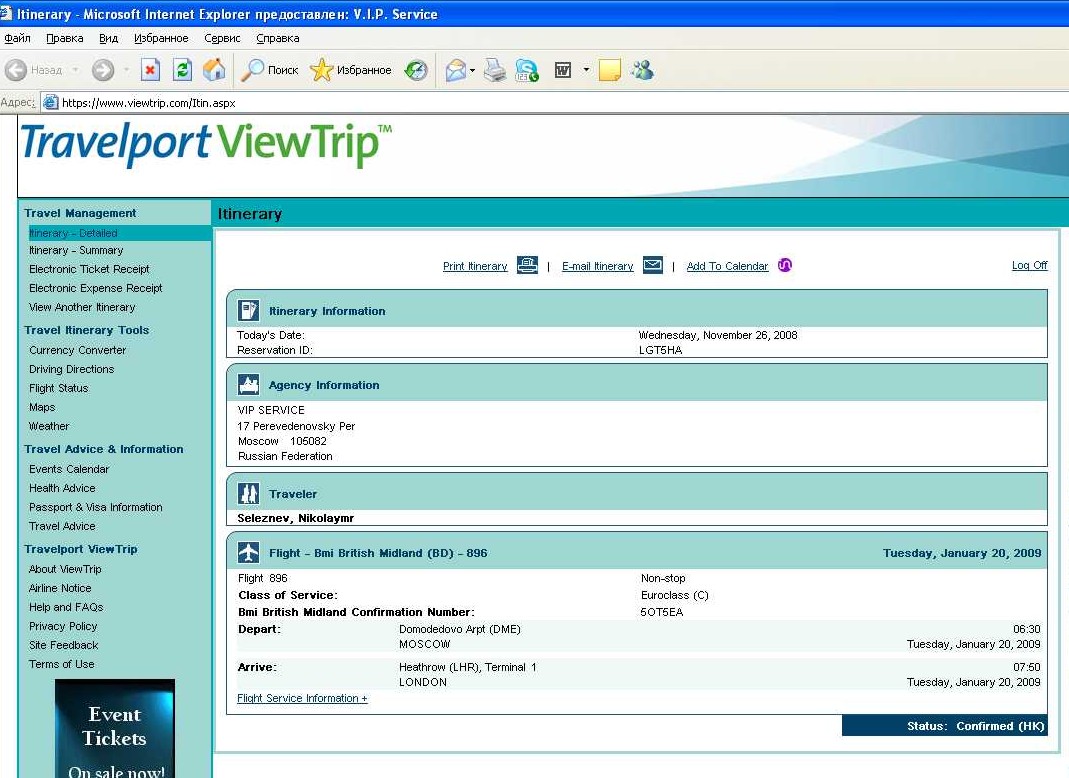Viewport: 1069px width, 778px height.
Task: Click the Mail envelope toolbar icon
Action: click(455, 70)
